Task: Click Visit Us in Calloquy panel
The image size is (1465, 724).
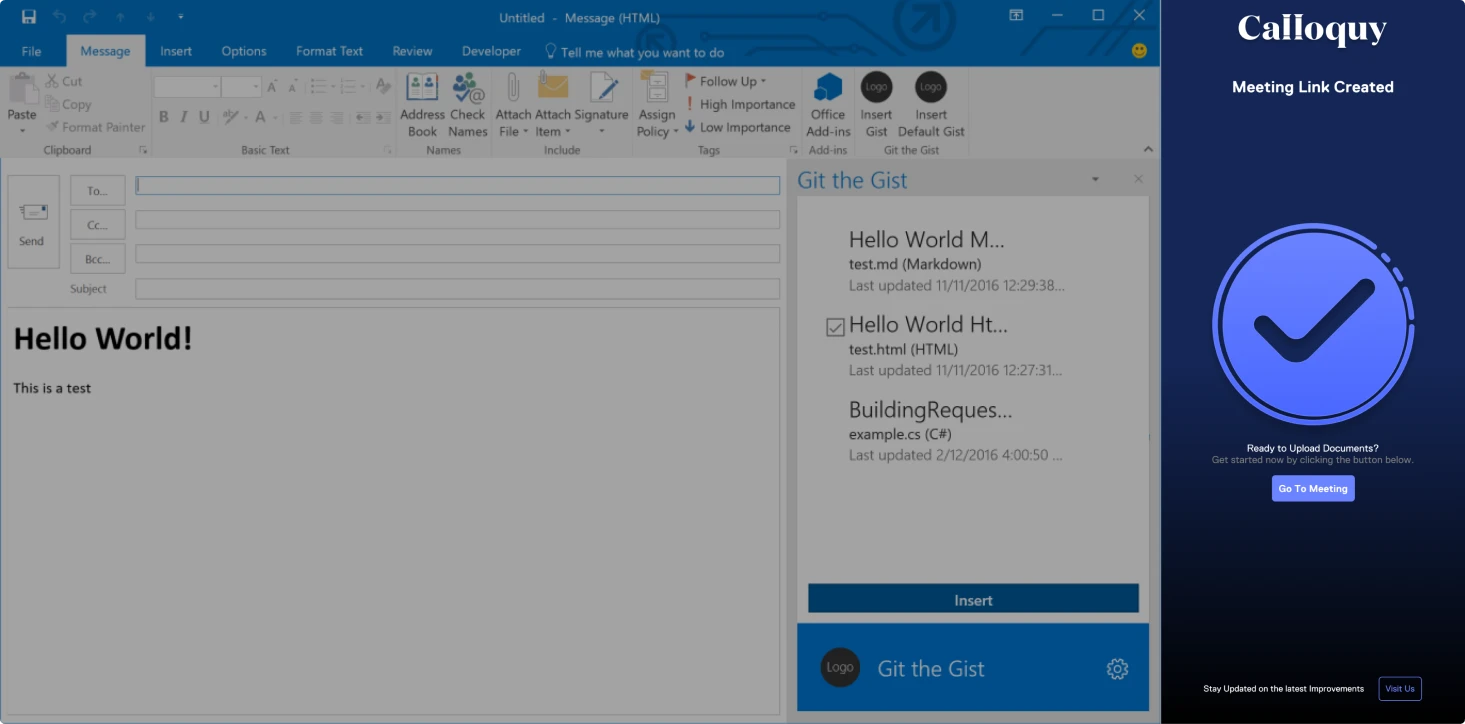Action: 1400,688
